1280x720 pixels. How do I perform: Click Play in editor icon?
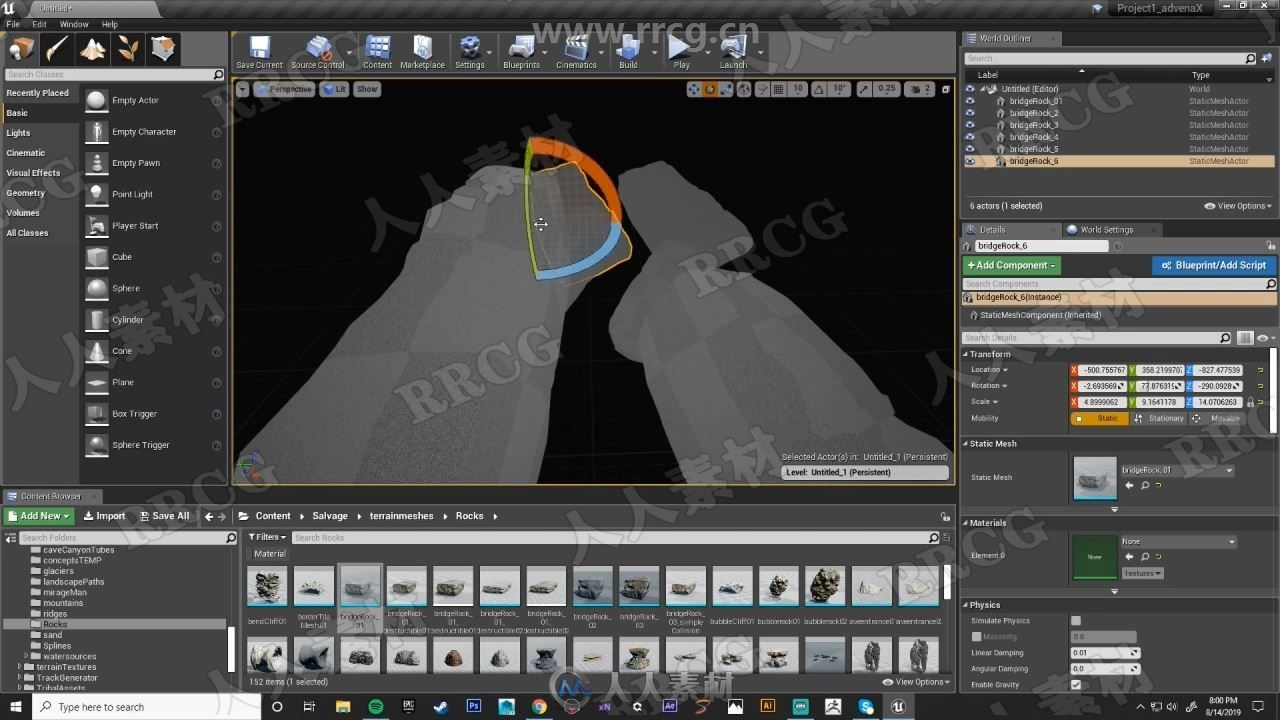(681, 52)
